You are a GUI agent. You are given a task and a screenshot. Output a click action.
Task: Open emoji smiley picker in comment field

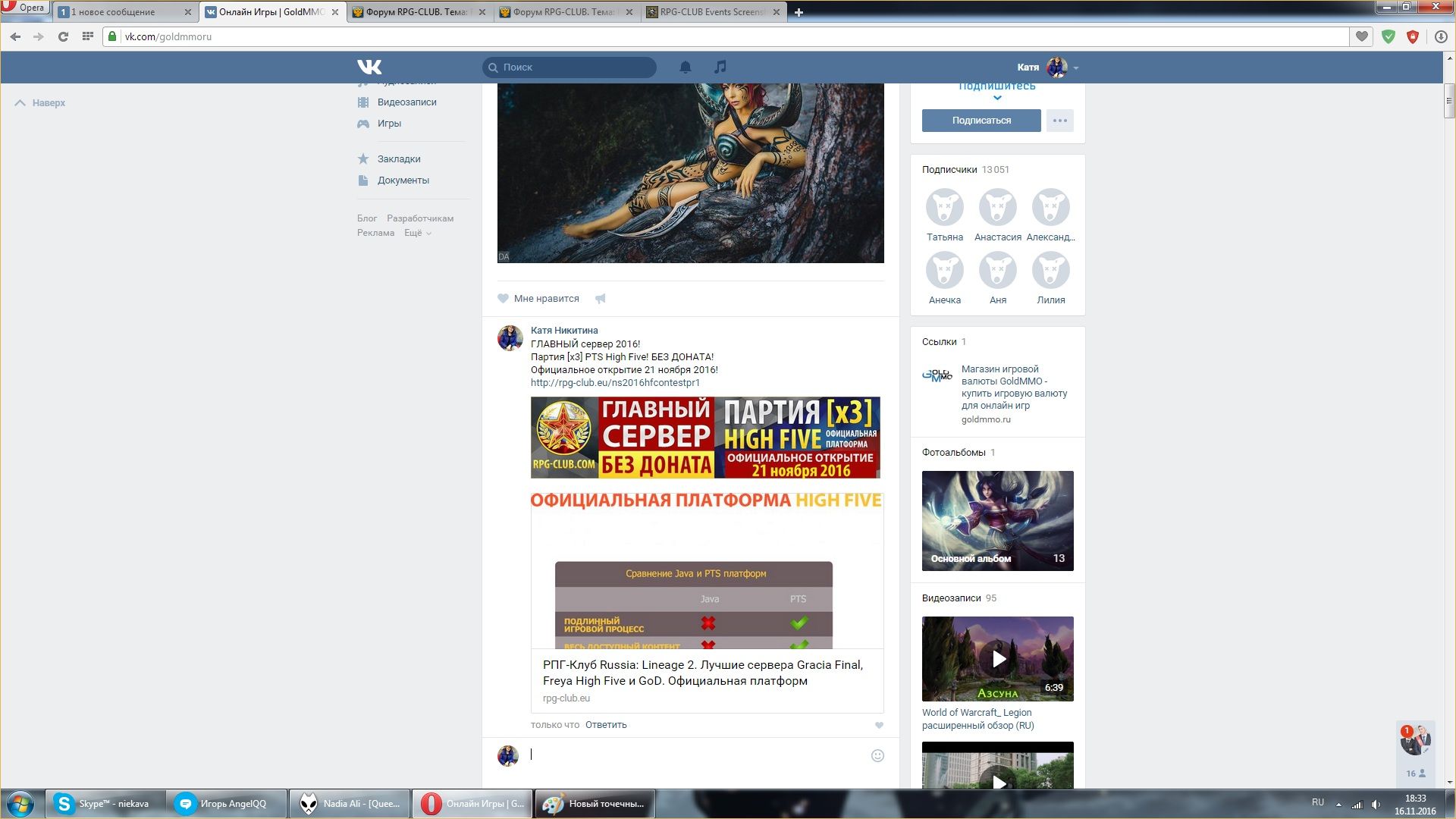(x=877, y=755)
